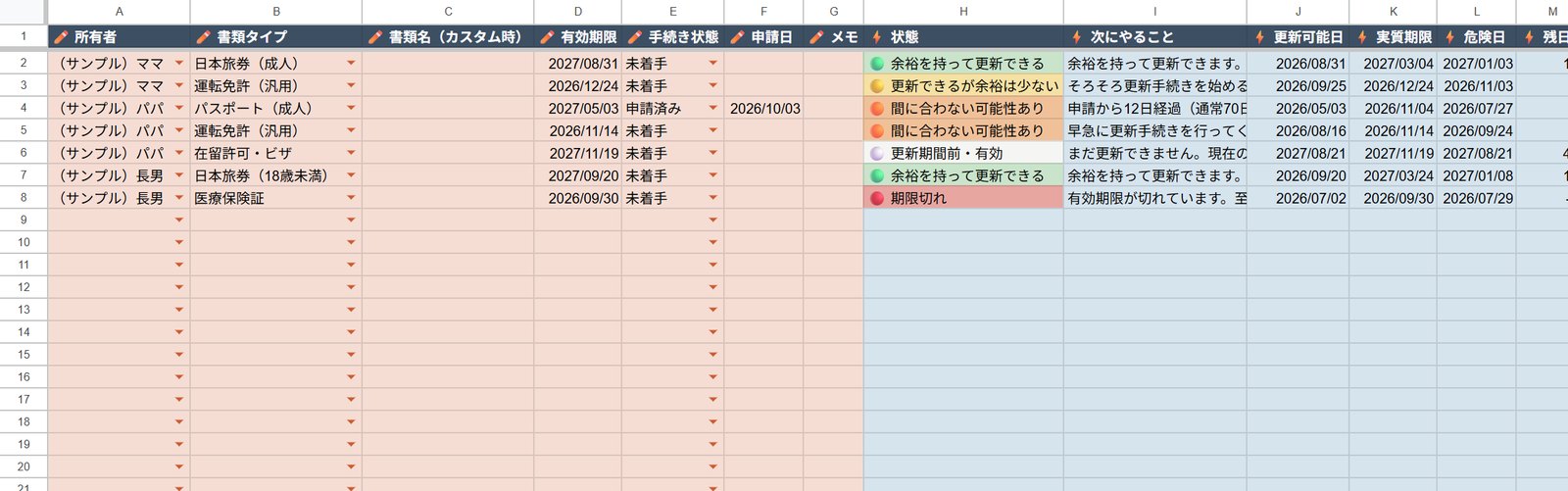
Task: Click 運転免許（汎用）in row 5
Action: tap(246, 130)
